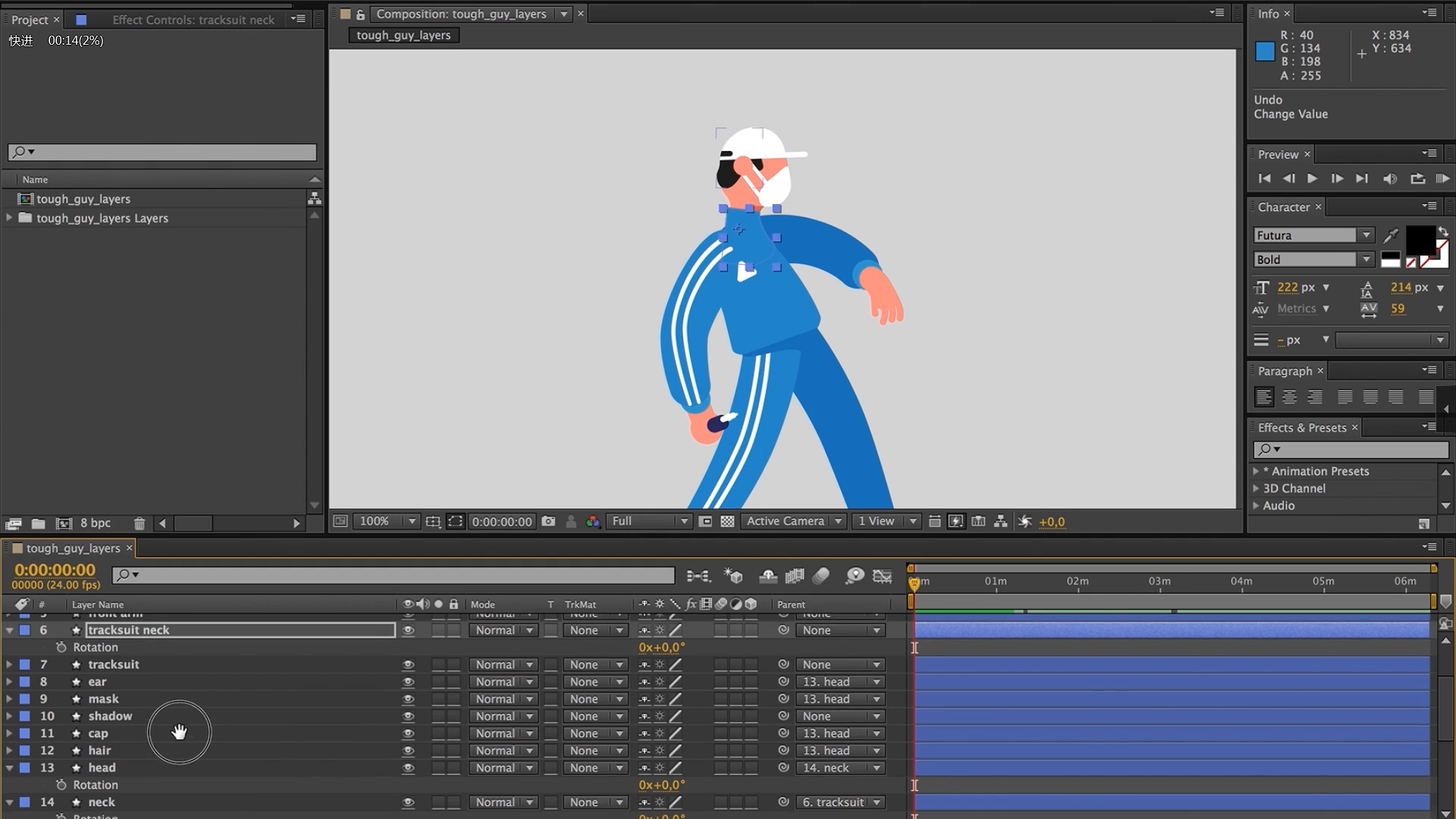Viewport: 1456px width, 819px height.
Task: Toggle hide shy layers in timeline
Action: click(767, 576)
